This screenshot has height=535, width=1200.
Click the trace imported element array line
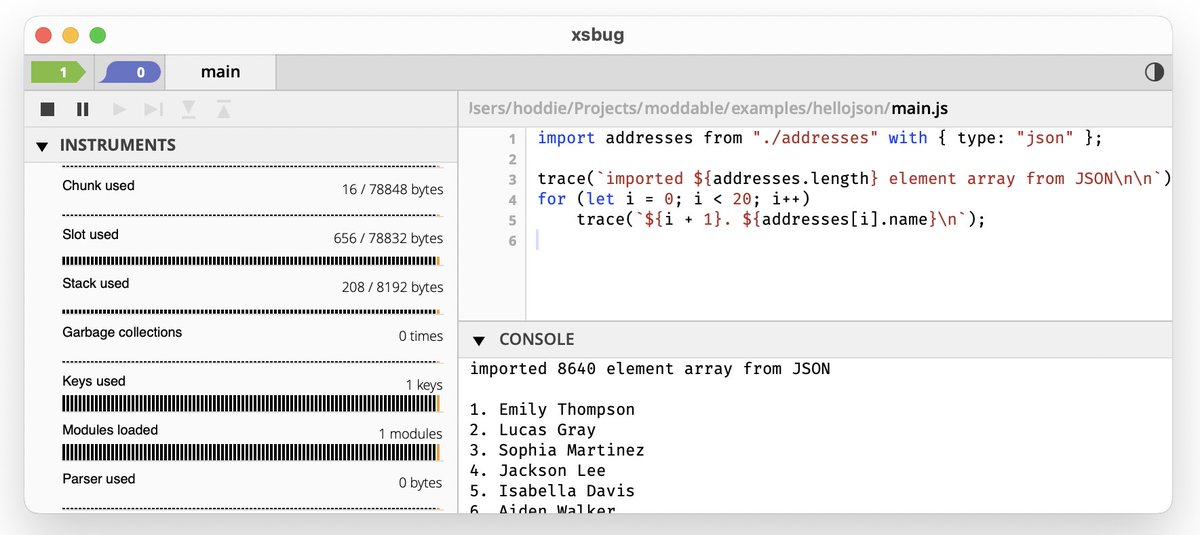click(854, 179)
